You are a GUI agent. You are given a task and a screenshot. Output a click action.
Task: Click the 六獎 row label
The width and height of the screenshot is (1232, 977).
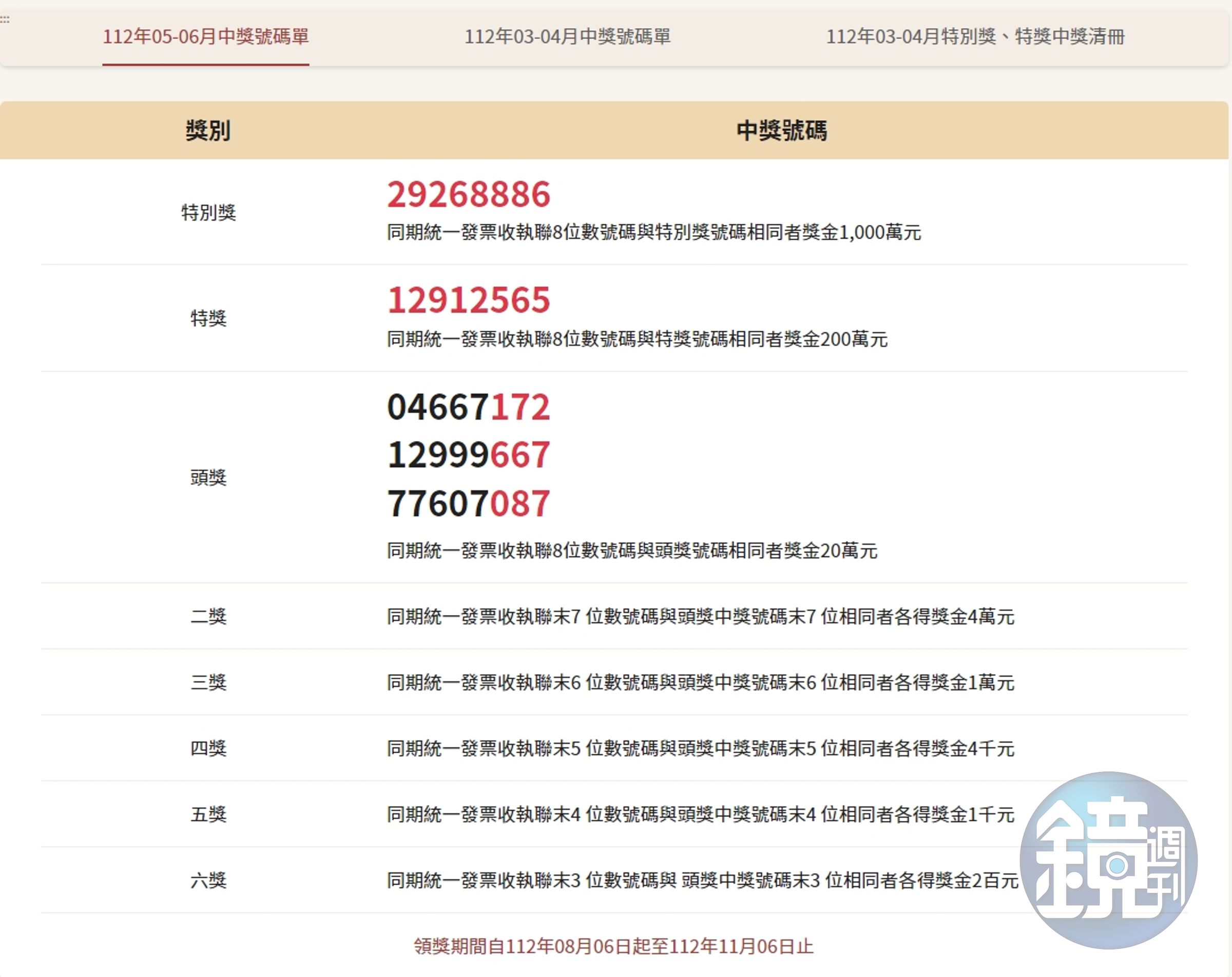coord(208,880)
